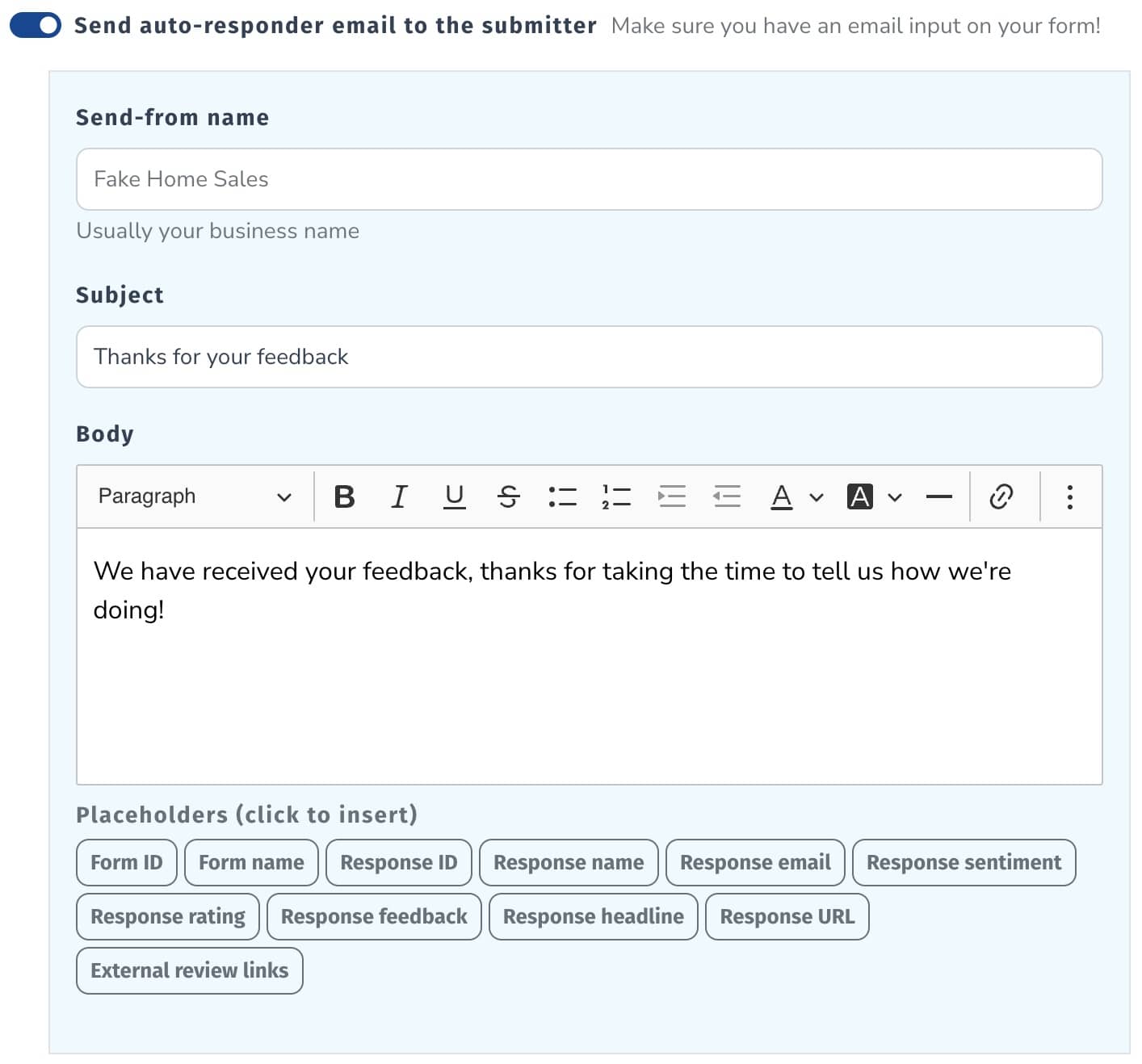Insert the Form ID placeholder
This screenshot has width=1142, height=1064.
coord(126,862)
